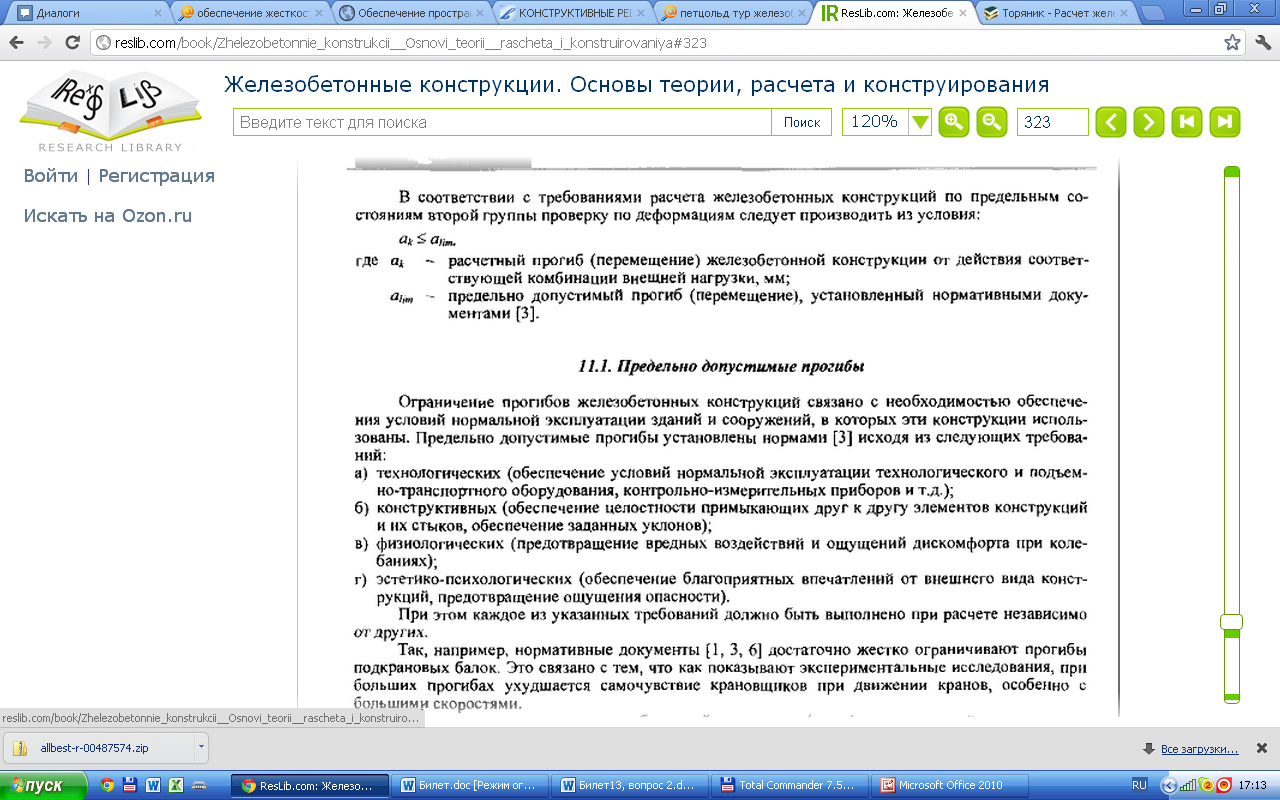Click the 'Все загрузки...' link
The height and width of the screenshot is (800, 1280).
click(1199, 749)
